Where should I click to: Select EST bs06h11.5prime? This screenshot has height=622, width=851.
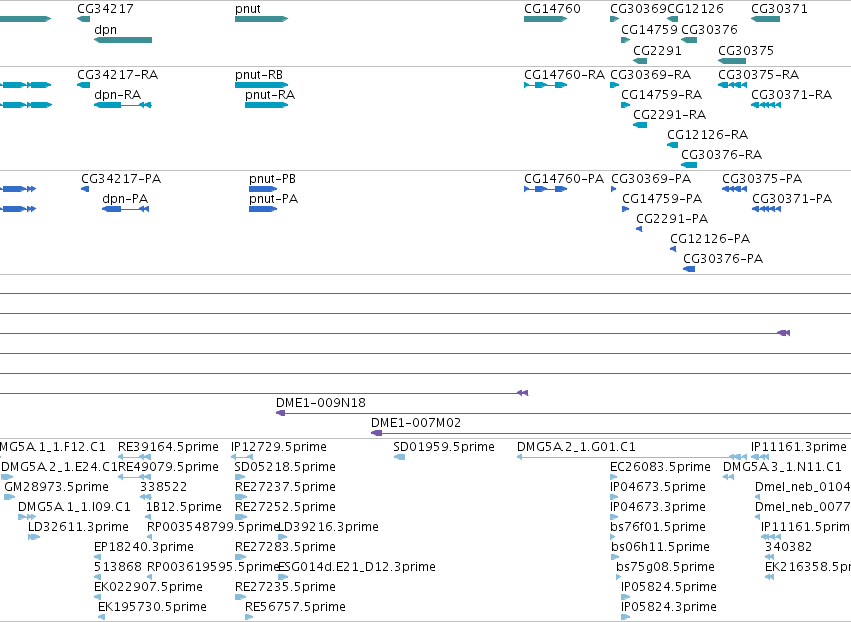pyautogui.click(x=660, y=547)
